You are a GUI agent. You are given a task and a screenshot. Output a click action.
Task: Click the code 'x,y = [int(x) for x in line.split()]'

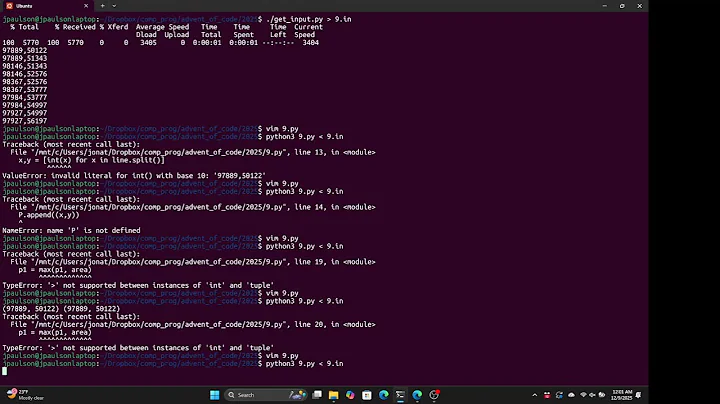coord(91,160)
